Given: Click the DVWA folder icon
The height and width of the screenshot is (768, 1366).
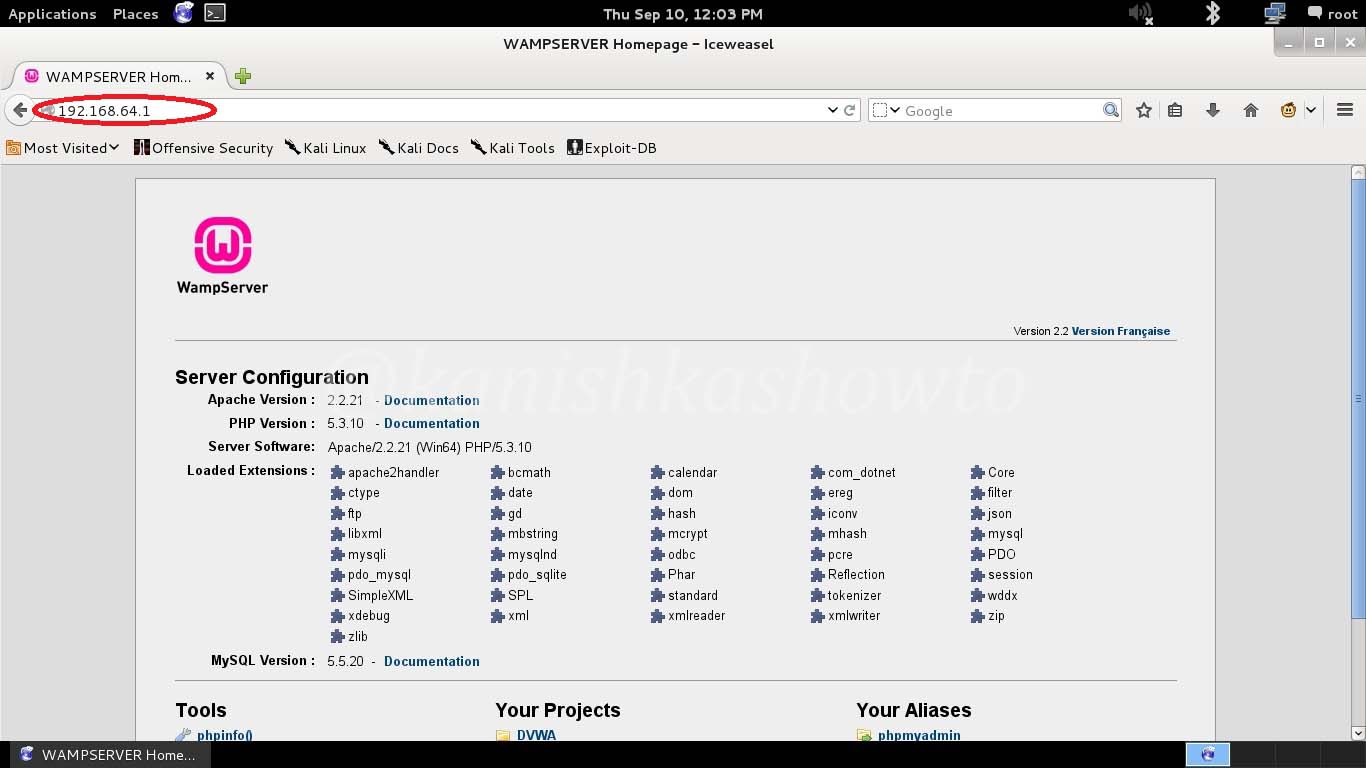Looking at the screenshot, I should 504,735.
